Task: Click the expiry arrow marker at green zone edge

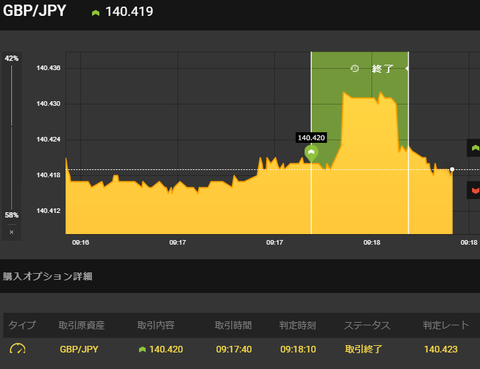Action: click(x=407, y=68)
